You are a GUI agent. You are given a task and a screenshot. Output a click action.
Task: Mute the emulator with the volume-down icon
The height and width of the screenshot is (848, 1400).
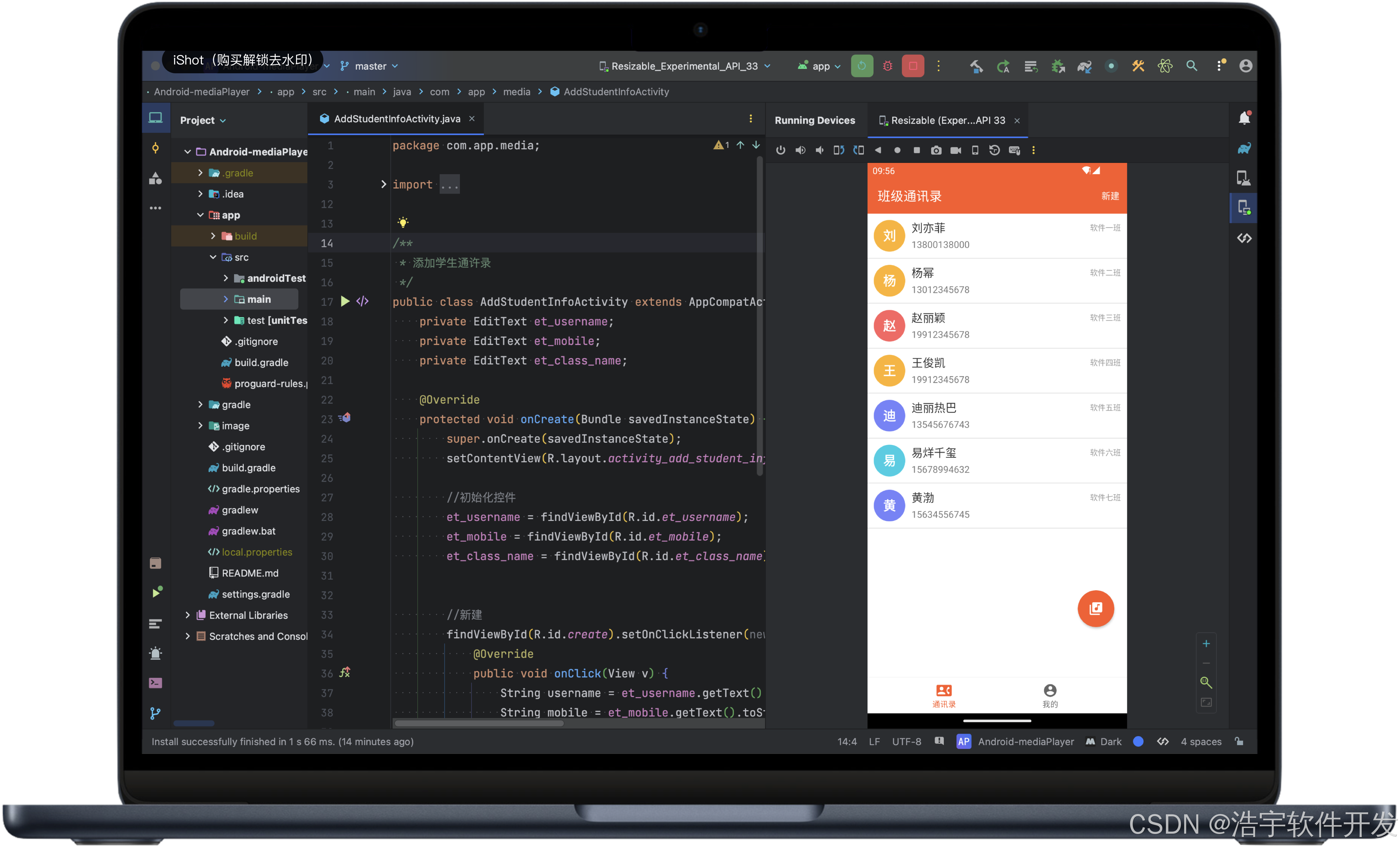point(819,150)
